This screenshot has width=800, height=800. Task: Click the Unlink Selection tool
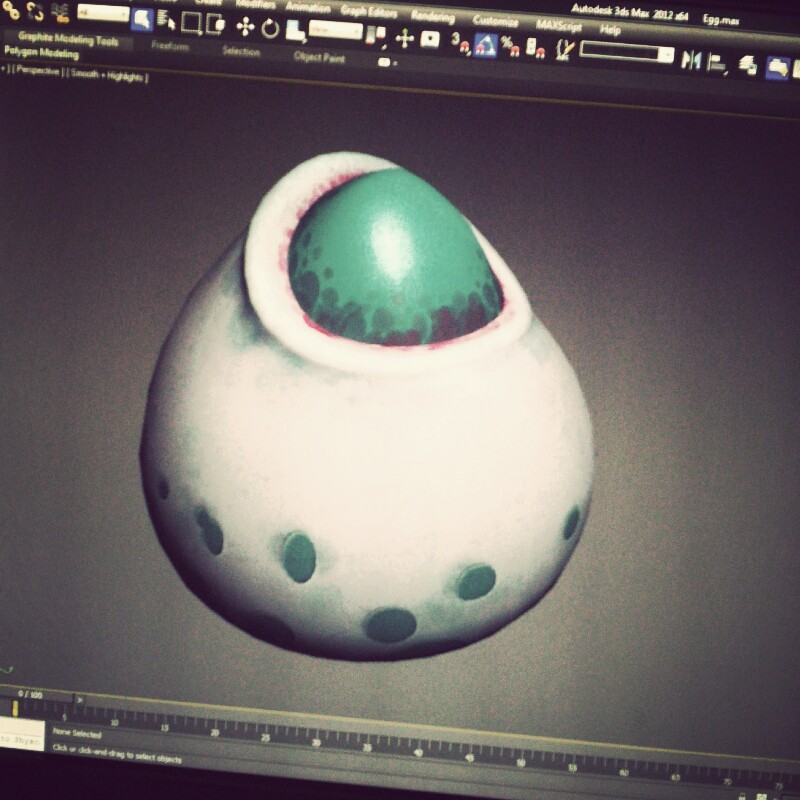[35, 11]
